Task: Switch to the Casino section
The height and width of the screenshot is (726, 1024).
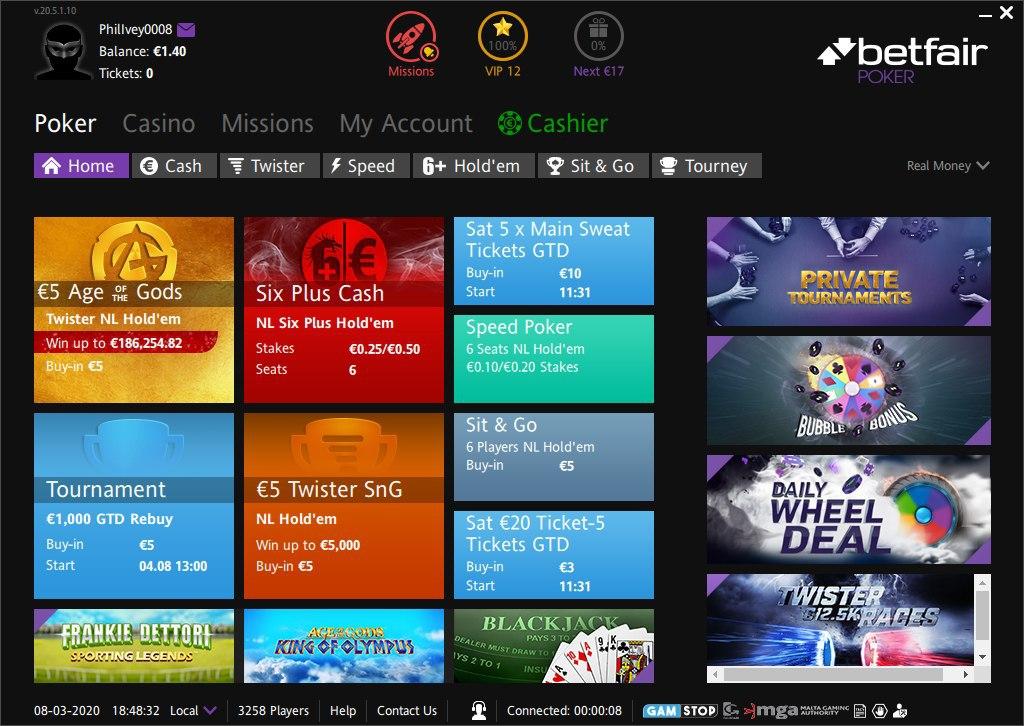Action: coord(159,123)
